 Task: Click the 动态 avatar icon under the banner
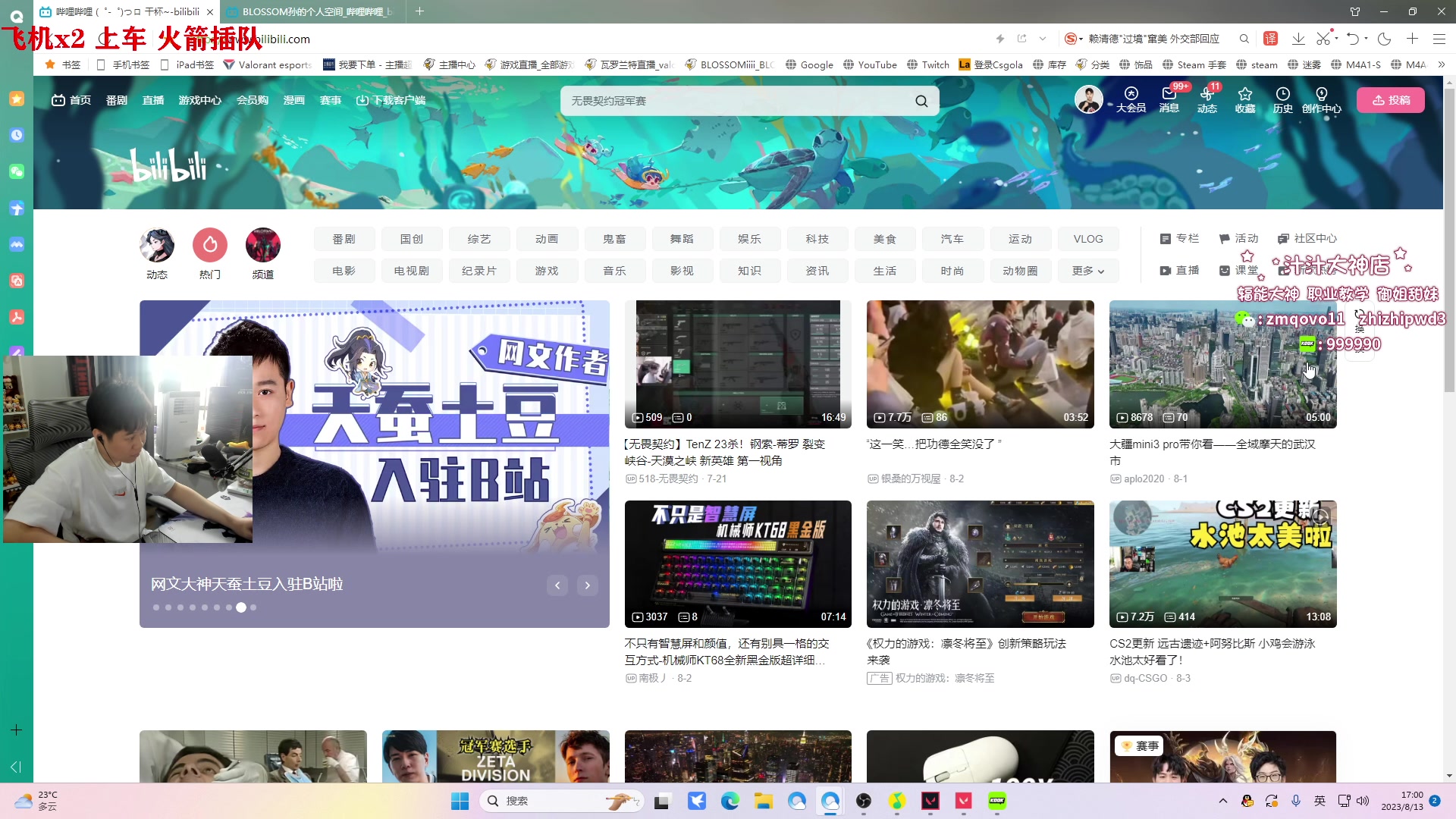(157, 245)
